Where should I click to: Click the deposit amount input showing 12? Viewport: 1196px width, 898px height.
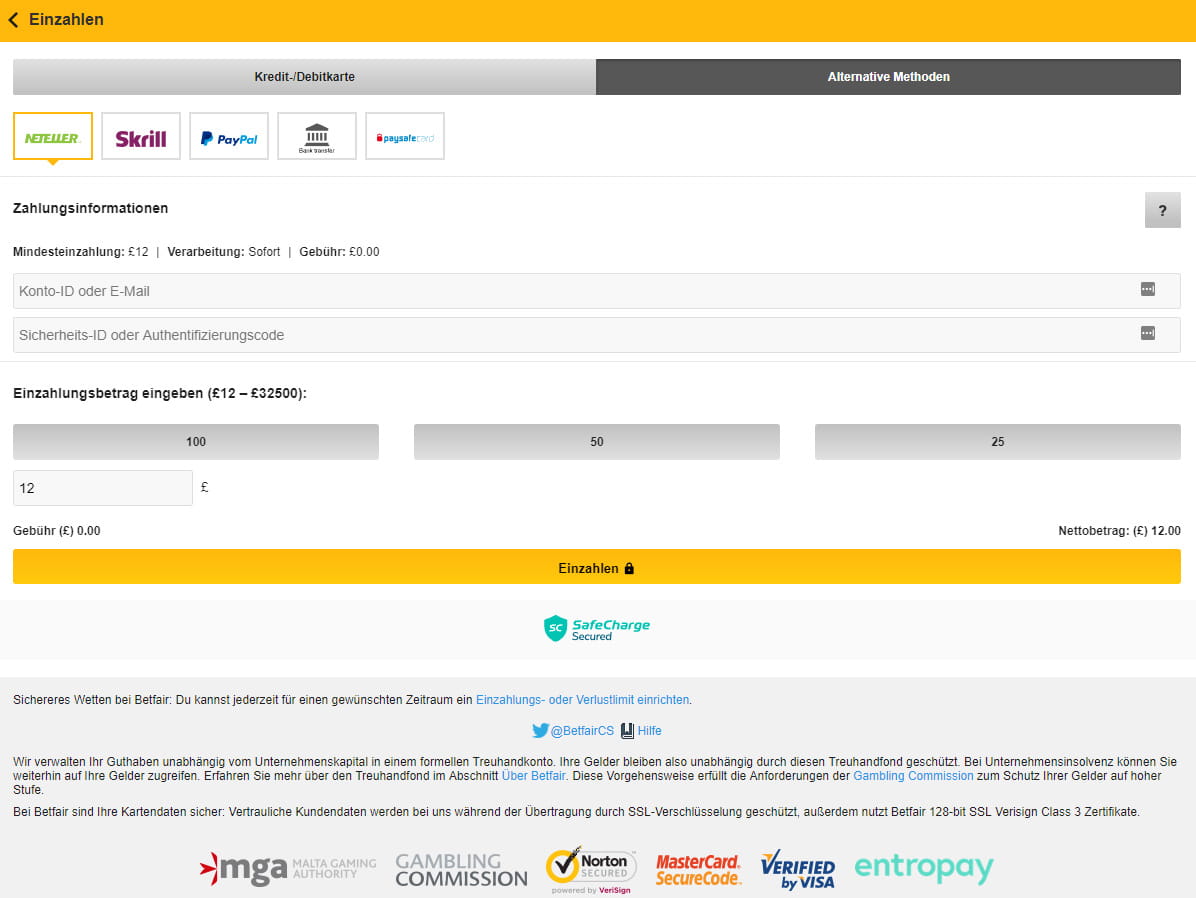(103, 488)
